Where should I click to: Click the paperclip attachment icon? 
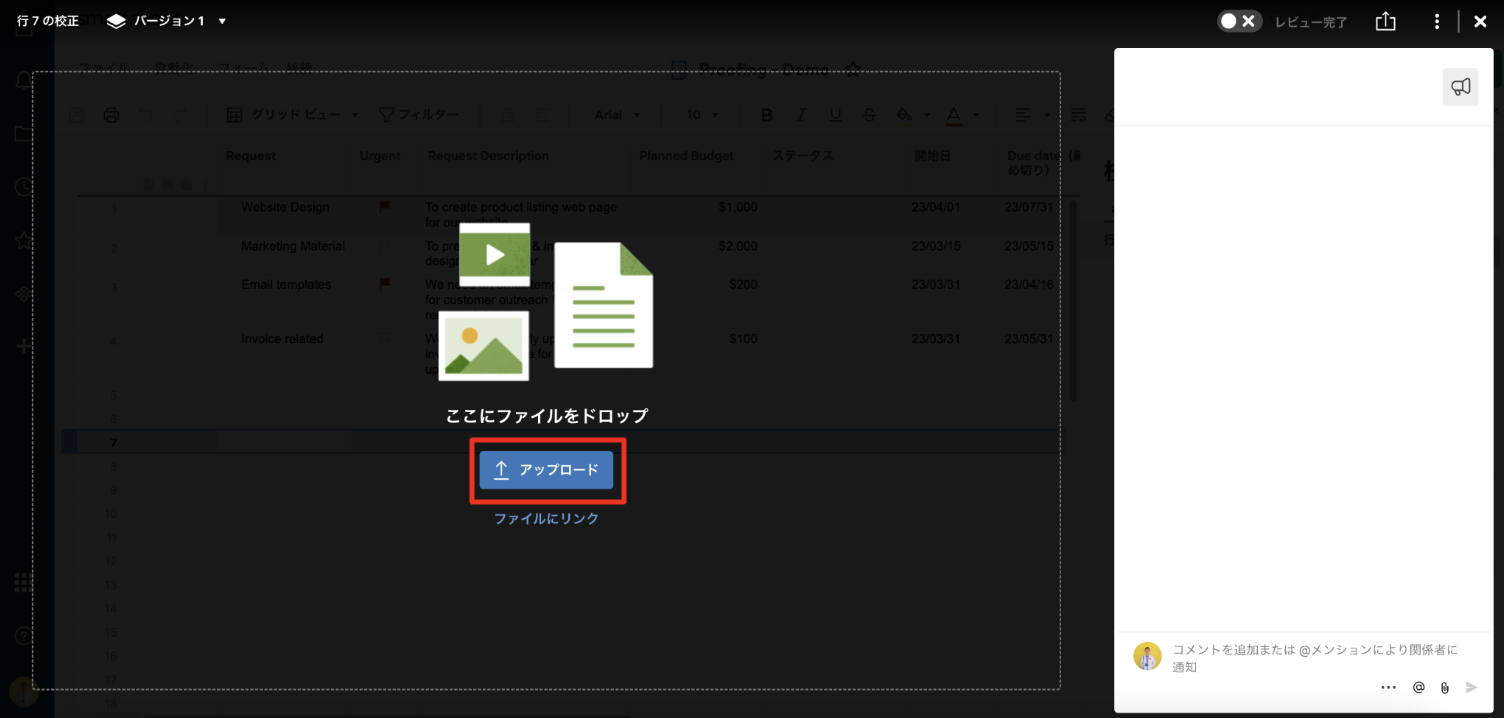1444,688
